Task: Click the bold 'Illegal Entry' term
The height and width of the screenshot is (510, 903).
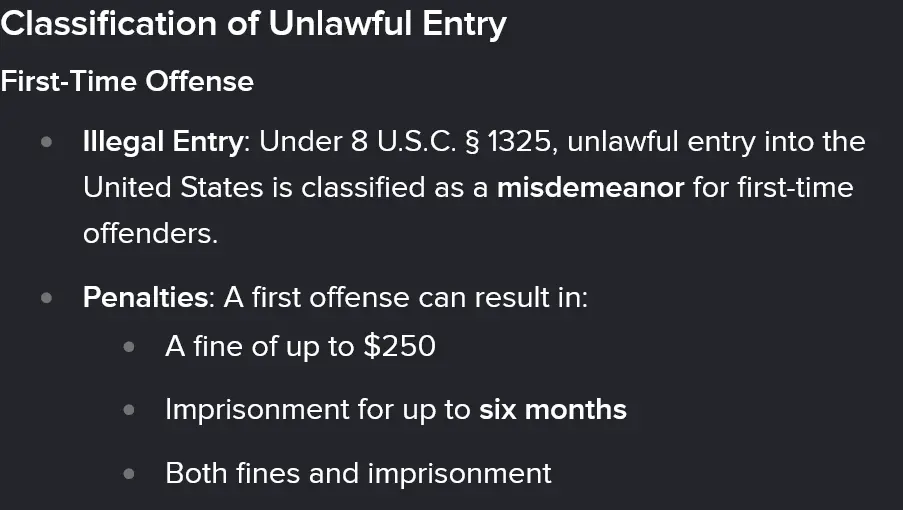Action: (x=163, y=141)
